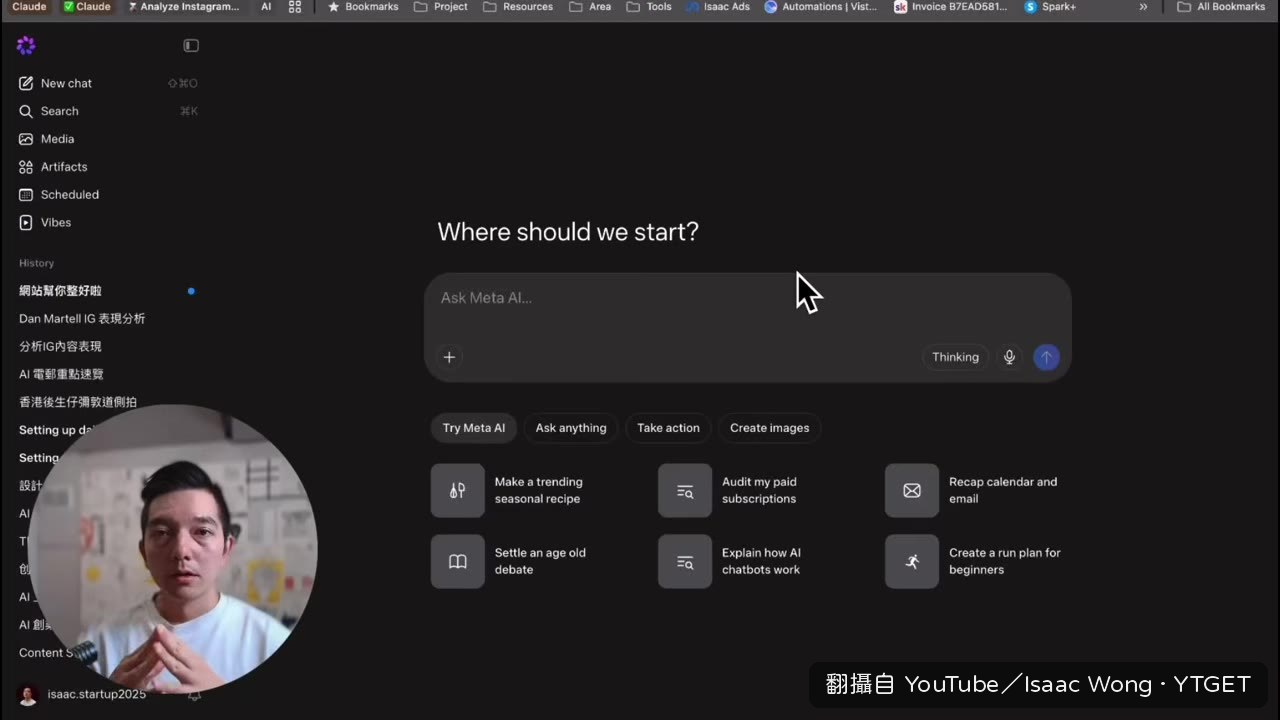
Task: Open the Artifacts section
Action: (x=108, y=167)
